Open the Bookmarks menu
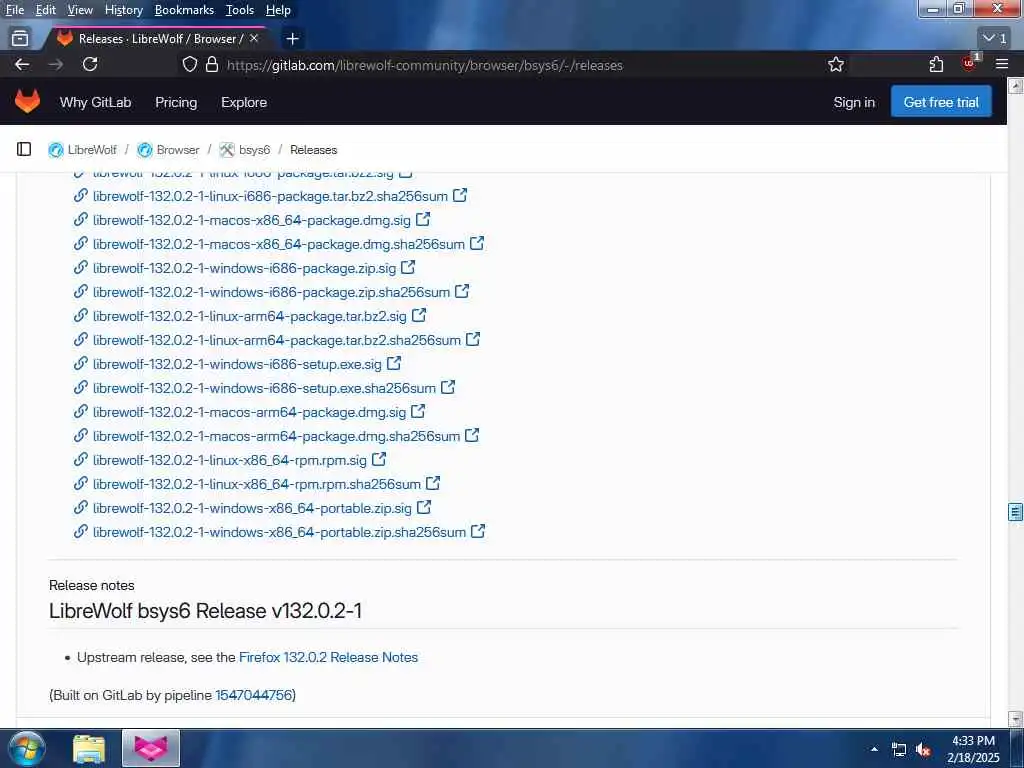1024x768 pixels. (x=184, y=10)
